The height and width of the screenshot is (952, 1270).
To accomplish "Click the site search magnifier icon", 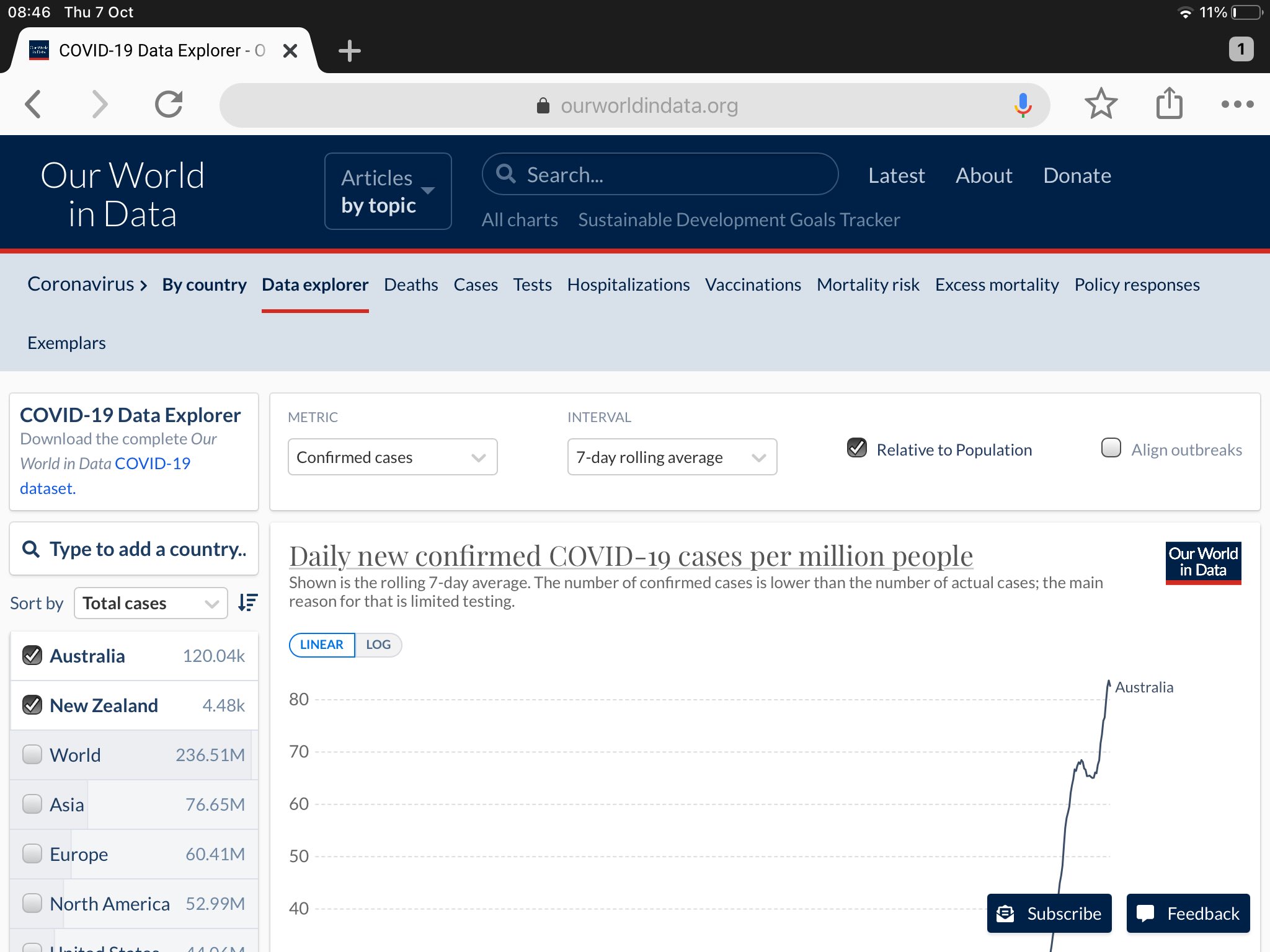I will 506,174.
